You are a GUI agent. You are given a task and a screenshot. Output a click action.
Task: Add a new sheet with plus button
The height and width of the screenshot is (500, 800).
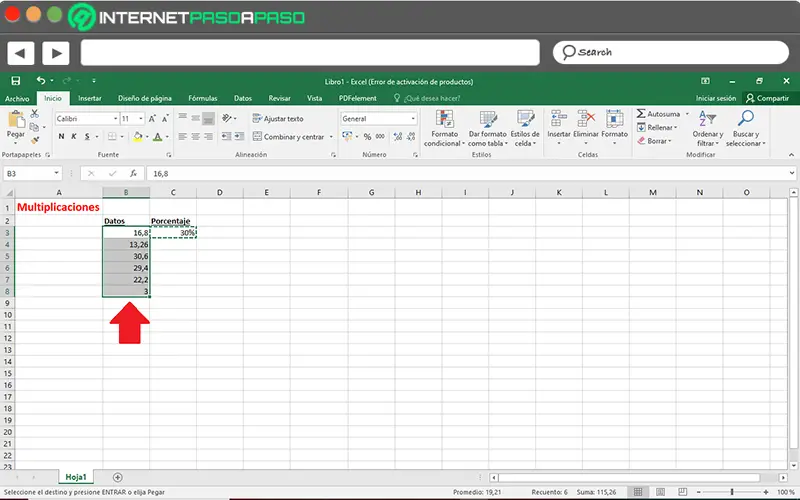[x=118, y=478]
